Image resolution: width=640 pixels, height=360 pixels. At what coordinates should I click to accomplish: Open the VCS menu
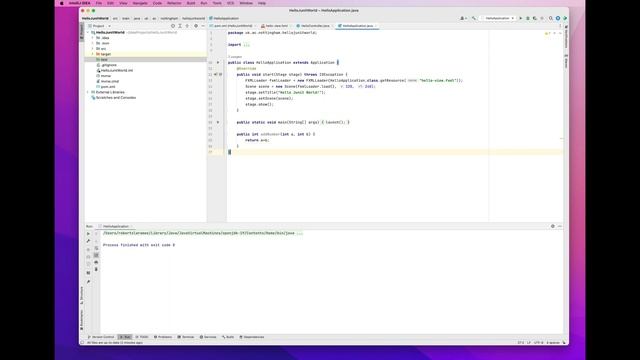pyautogui.click(x=231, y=3)
